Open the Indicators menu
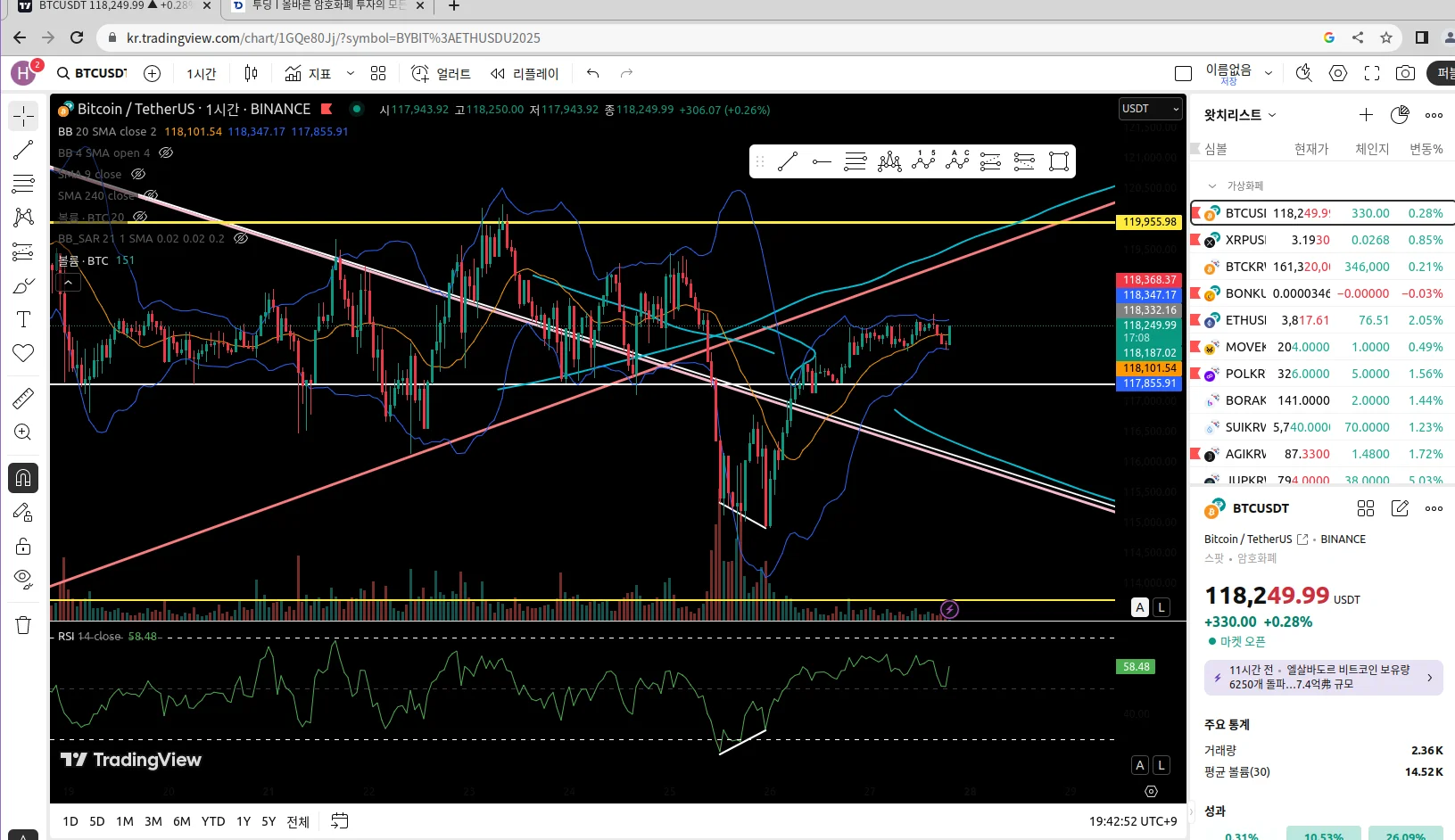Viewport: 1455px width, 840px height. tap(308, 73)
